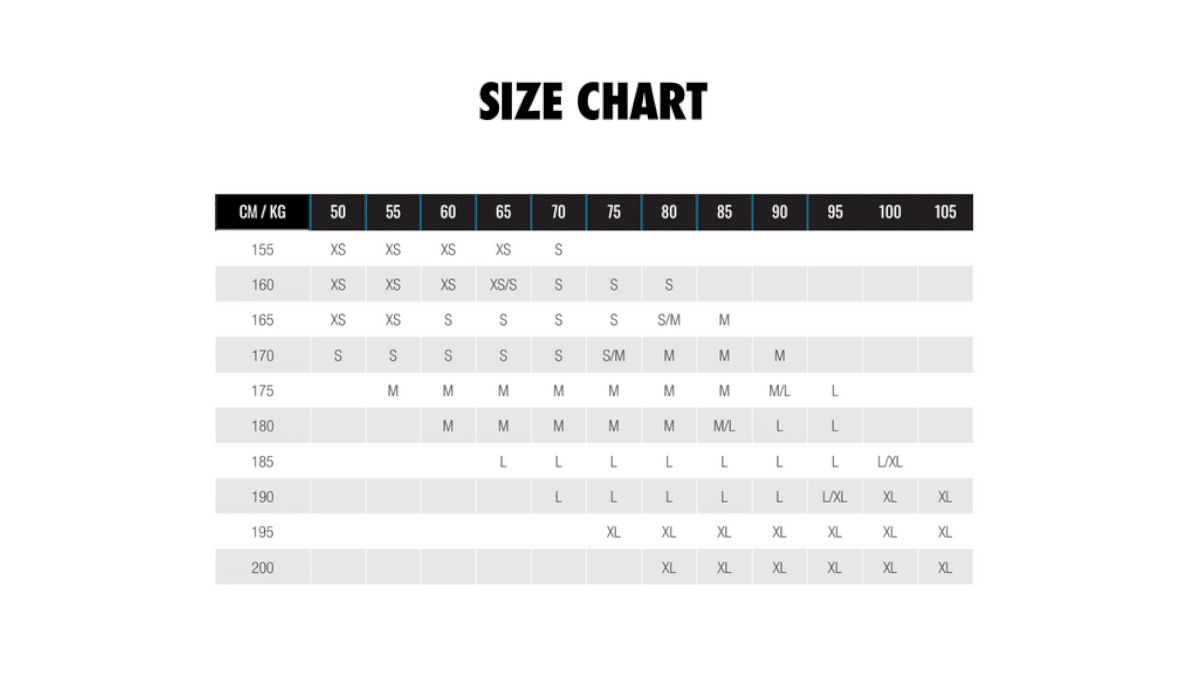Click the SIZE CHART heading

(x=593, y=102)
